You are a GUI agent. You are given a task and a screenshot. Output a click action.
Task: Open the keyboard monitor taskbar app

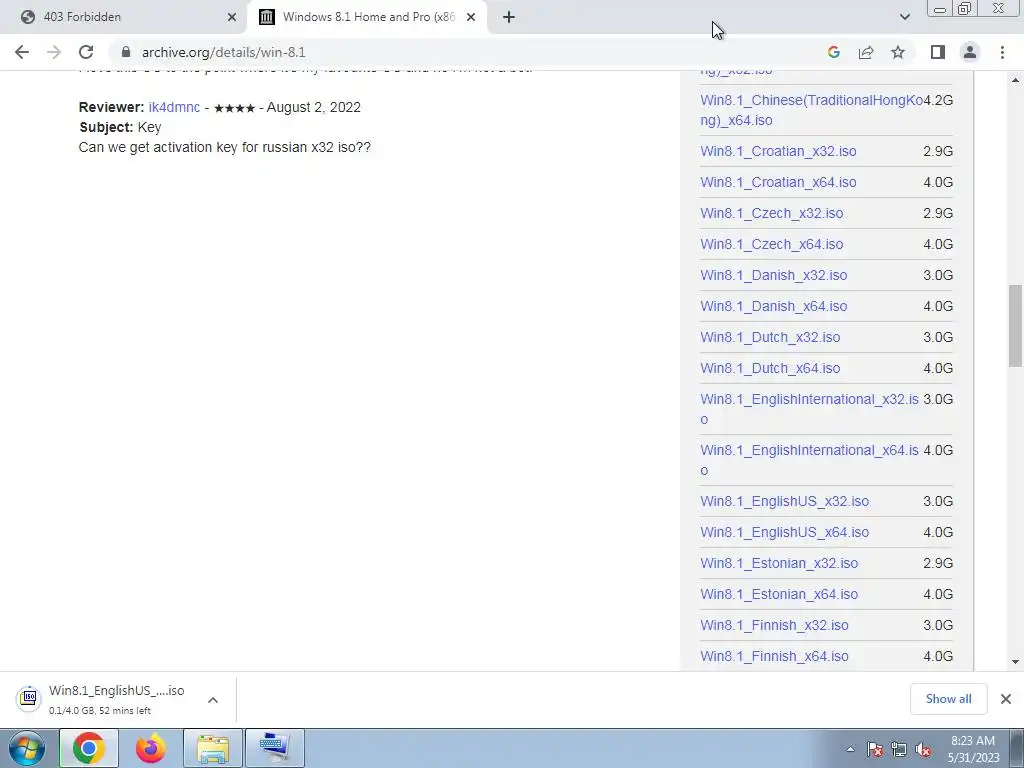coord(275,748)
